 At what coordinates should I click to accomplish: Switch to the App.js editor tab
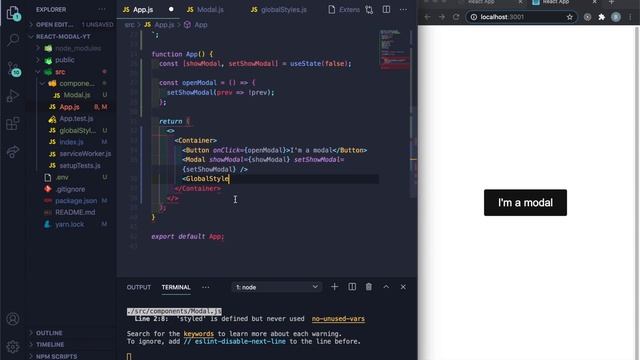coord(148,9)
